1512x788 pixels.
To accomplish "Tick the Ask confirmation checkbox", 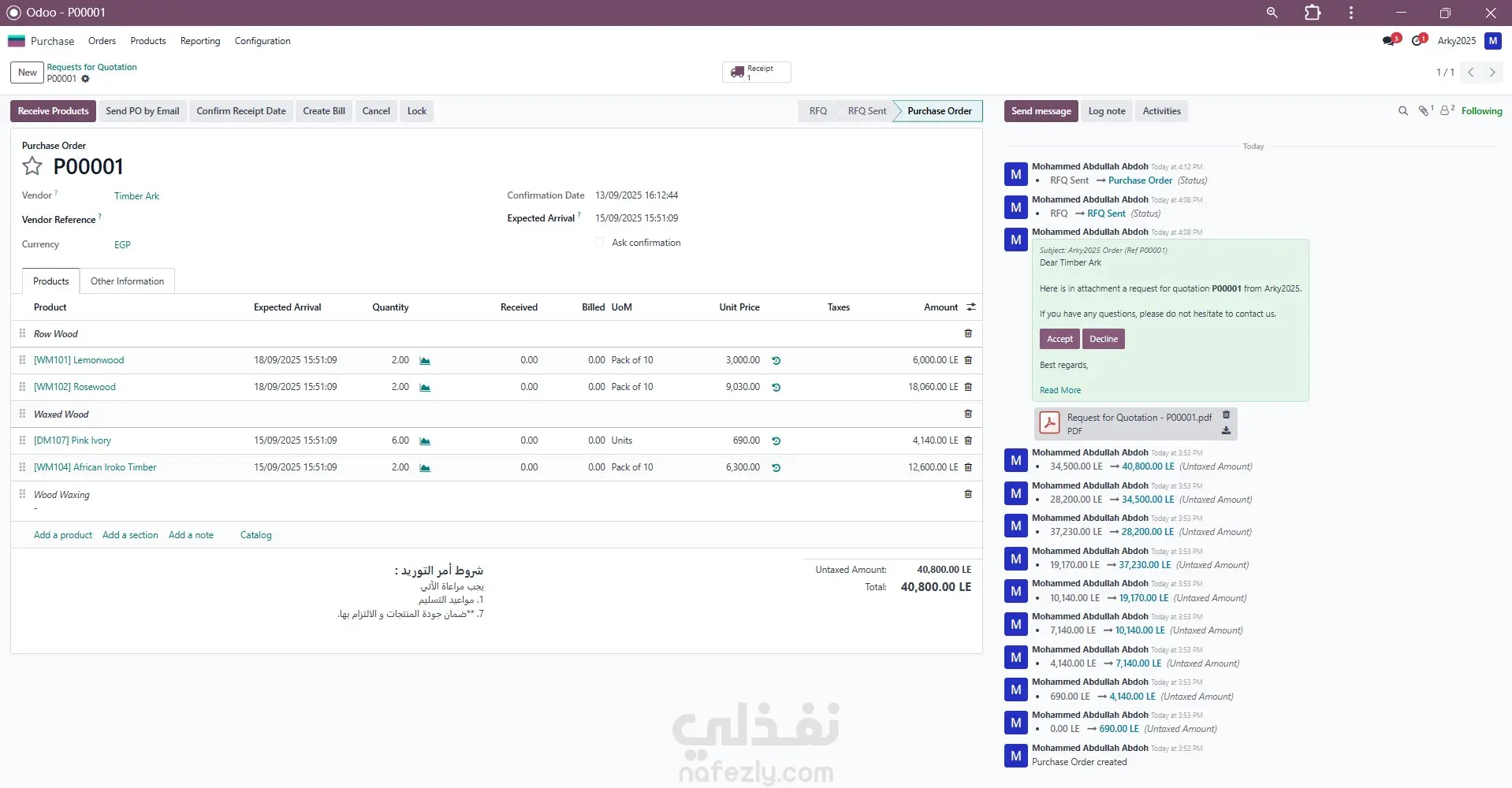I will (600, 243).
